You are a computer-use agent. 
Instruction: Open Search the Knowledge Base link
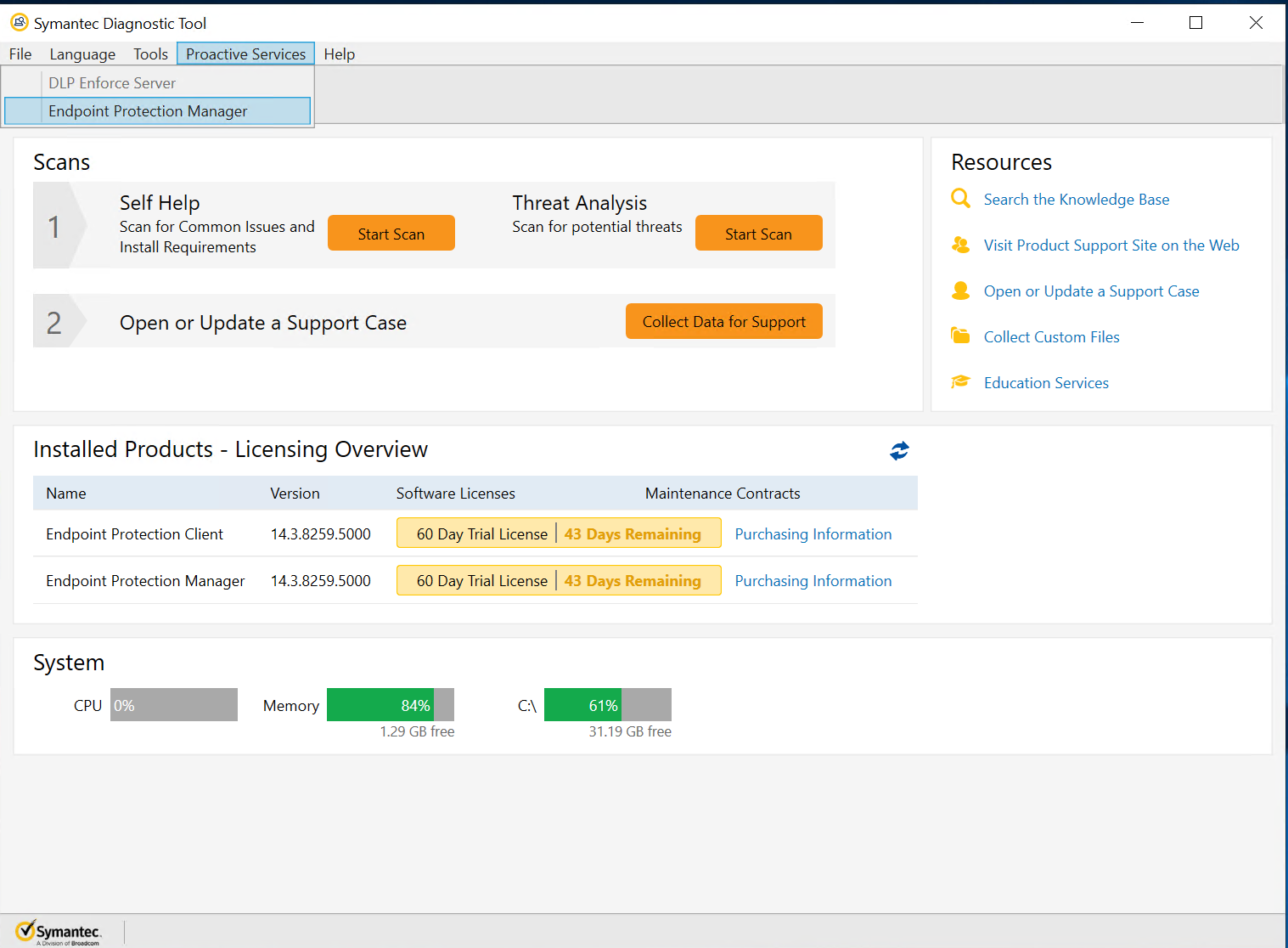(x=1077, y=200)
